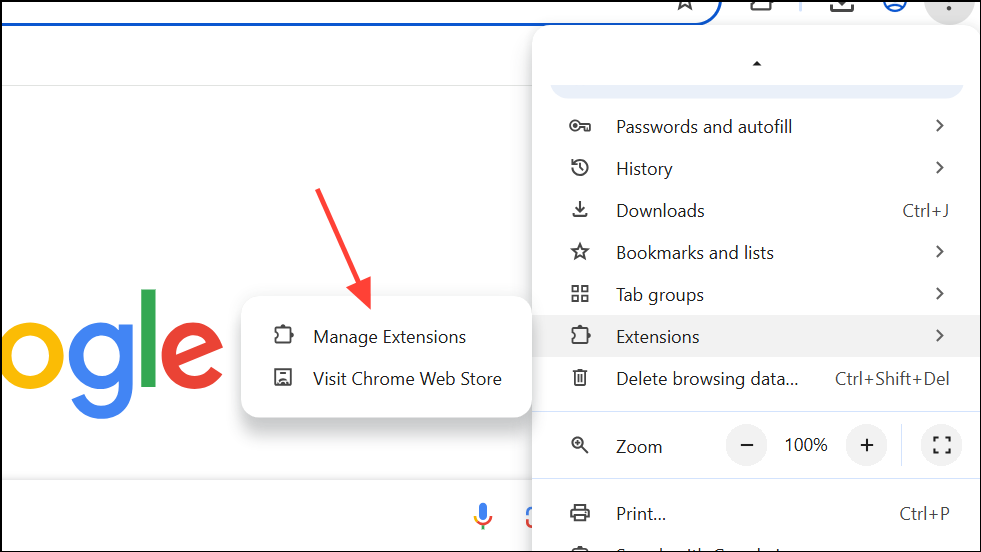The width and height of the screenshot is (981, 552).
Task: Expand the Tab groups submenu arrow
Action: (939, 294)
